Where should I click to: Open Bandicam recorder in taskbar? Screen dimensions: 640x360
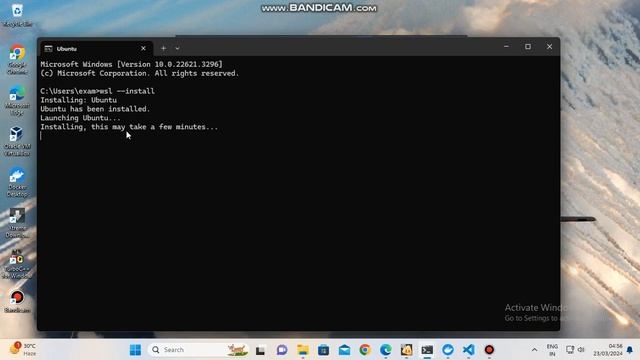point(489,350)
